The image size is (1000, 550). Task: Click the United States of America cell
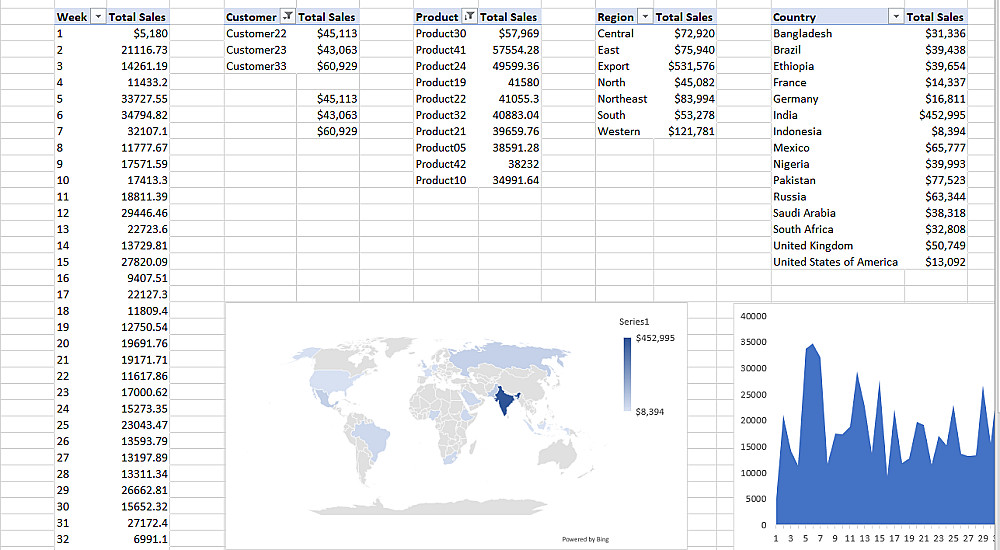click(x=835, y=262)
